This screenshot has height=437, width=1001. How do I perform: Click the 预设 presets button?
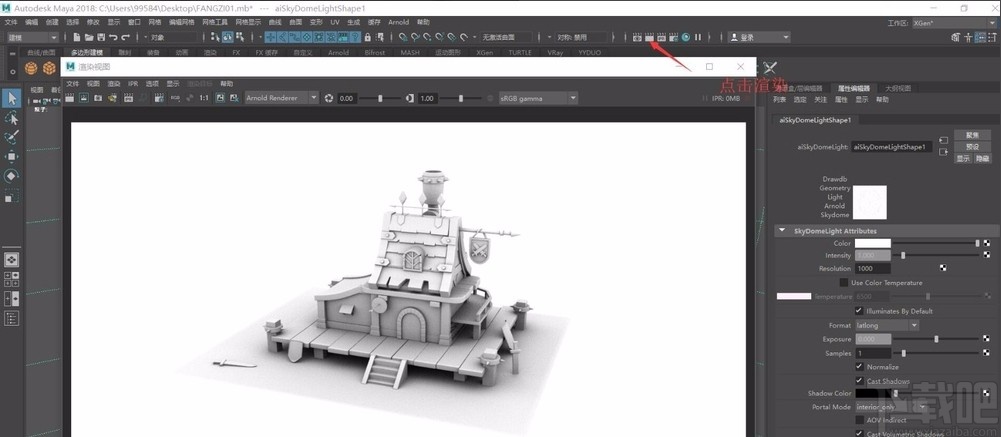click(x=972, y=147)
